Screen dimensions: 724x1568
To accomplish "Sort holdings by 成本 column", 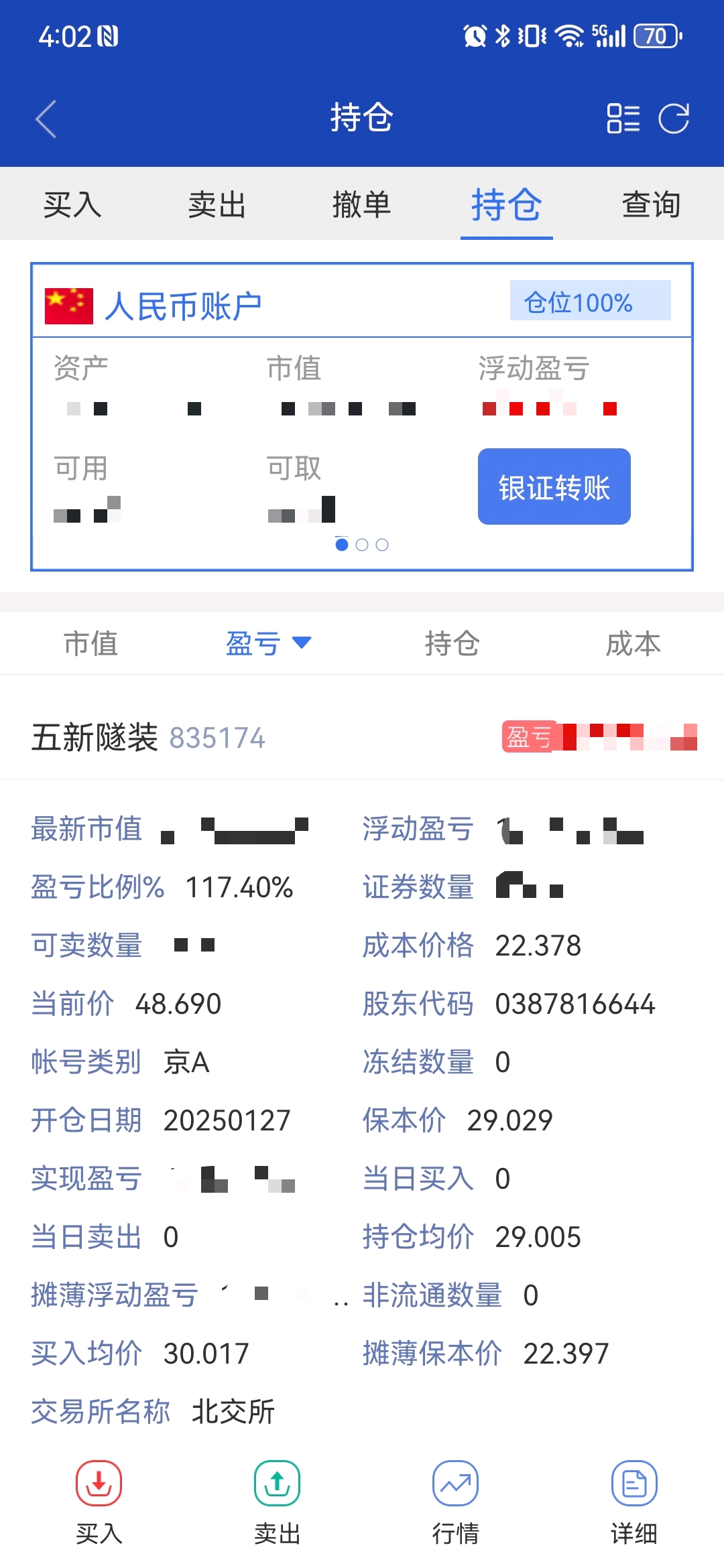I will [633, 643].
